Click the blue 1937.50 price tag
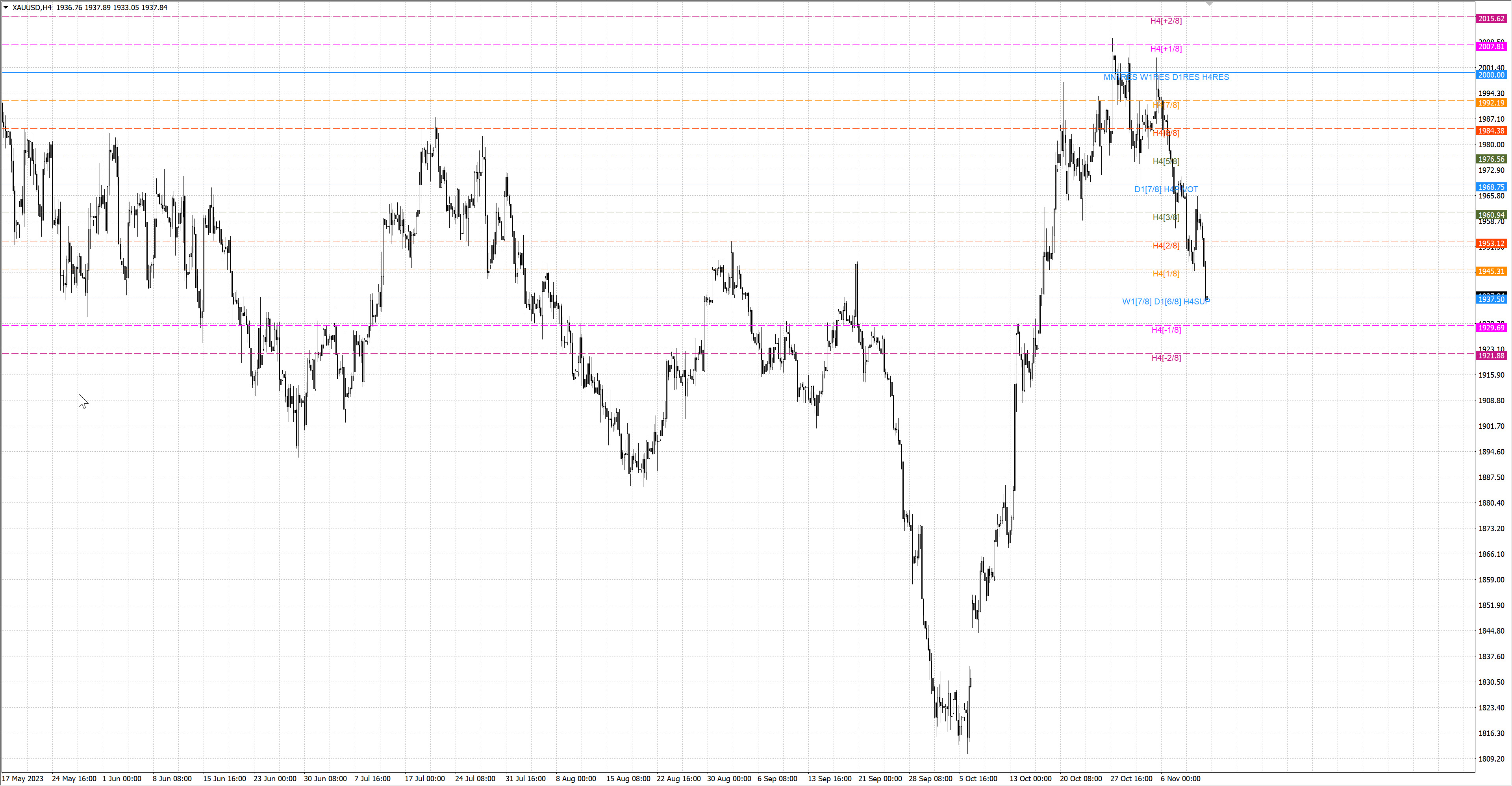Screen dimensions: 1512x786 (x=1491, y=299)
